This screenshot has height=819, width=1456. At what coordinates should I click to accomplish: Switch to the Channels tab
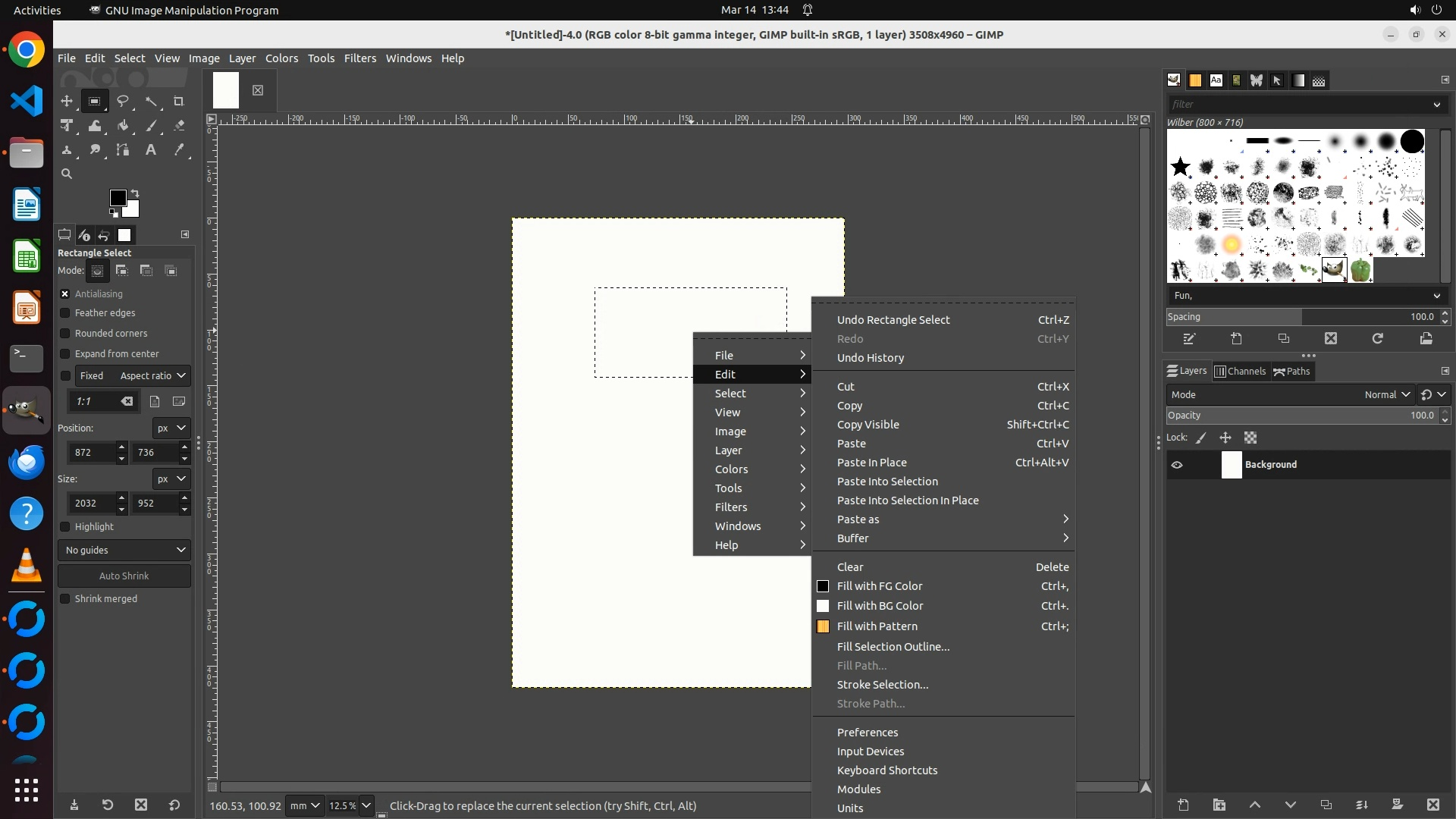1240,372
